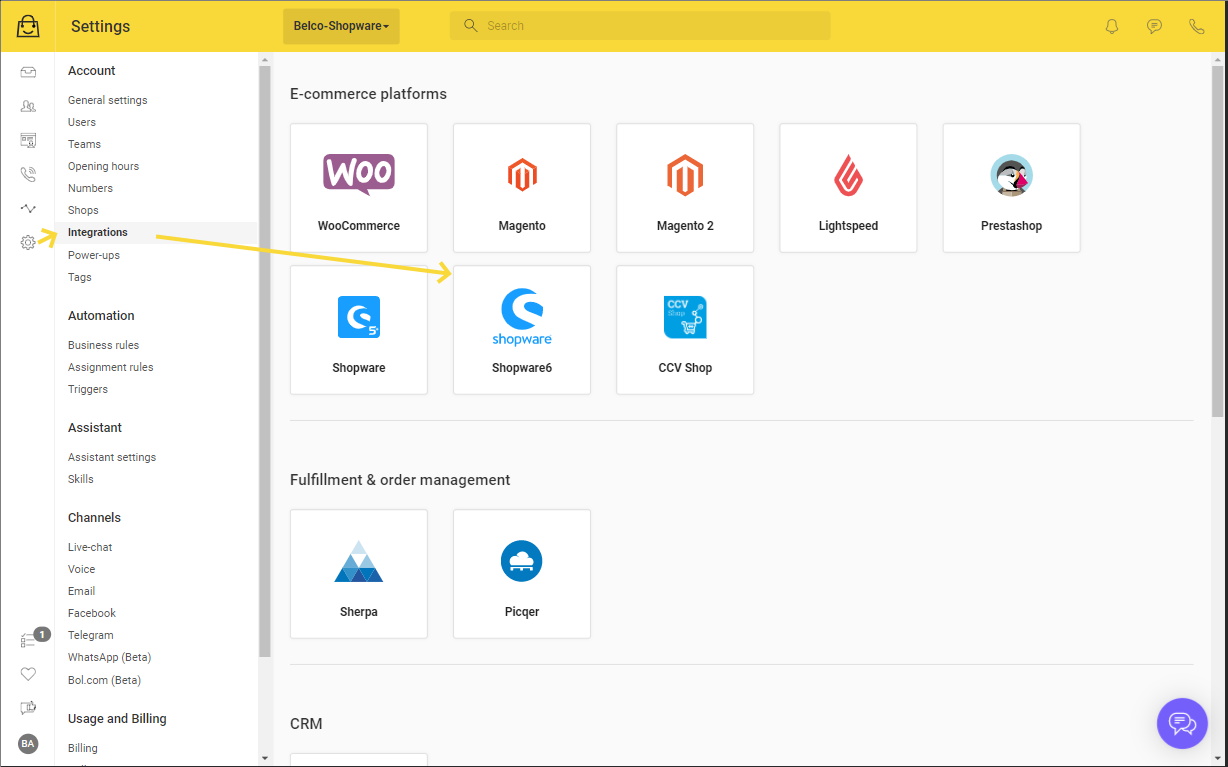Open the contacts icon in left rail
1228x767 pixels.
(28, 106)
